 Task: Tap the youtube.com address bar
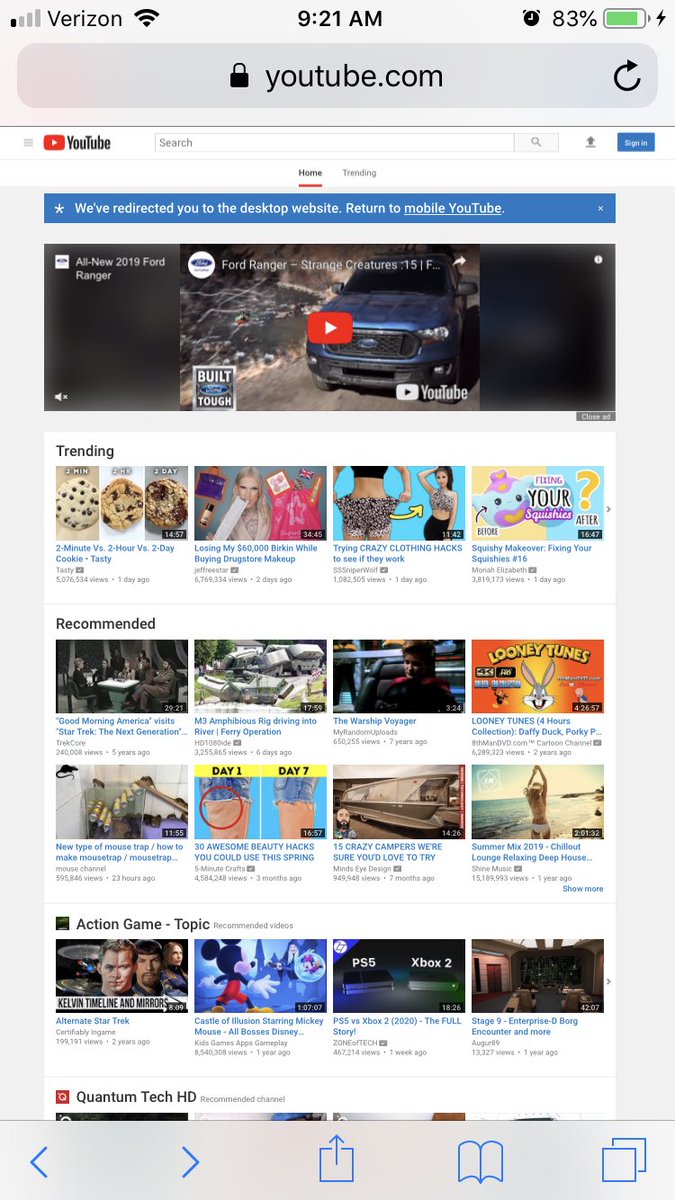pyautogui.click(x=337, y=76)
